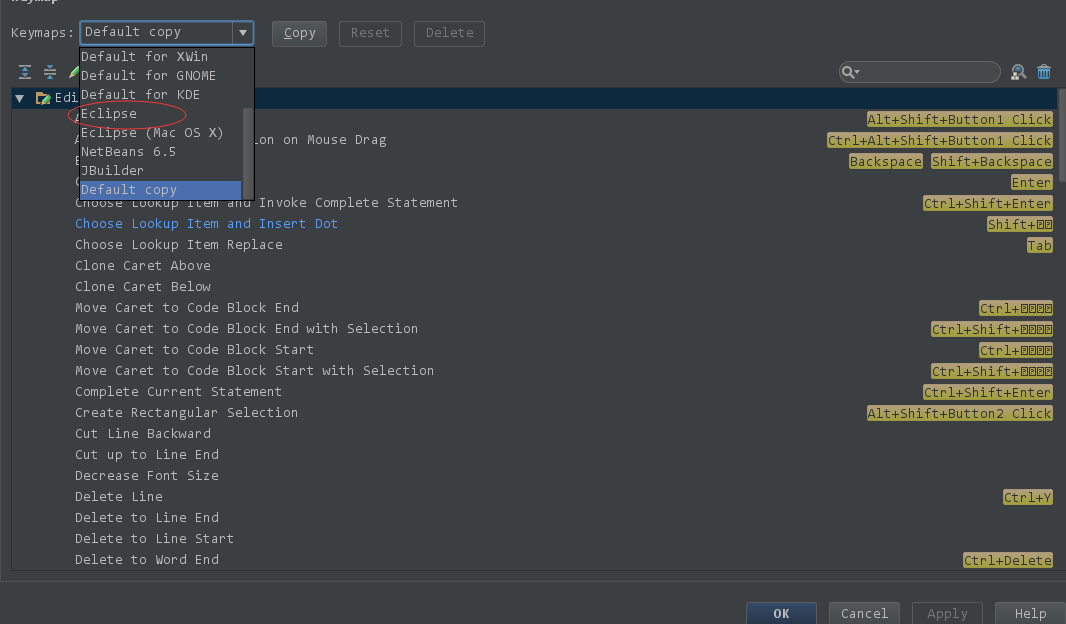Select Default for KDE keymap

point(161,94)
